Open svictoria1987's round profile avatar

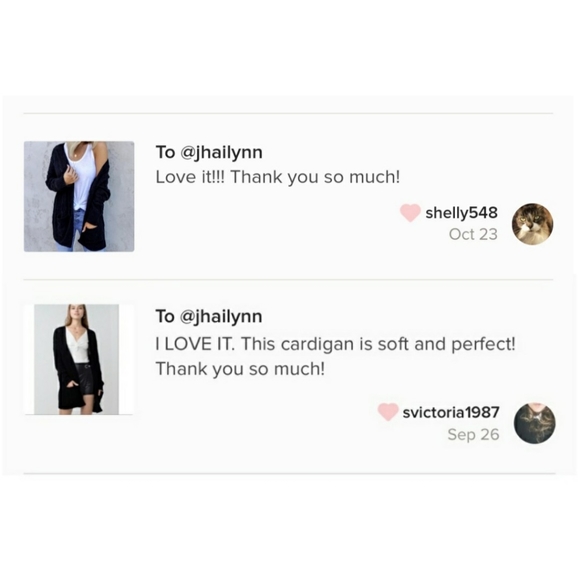pos(535,423)
